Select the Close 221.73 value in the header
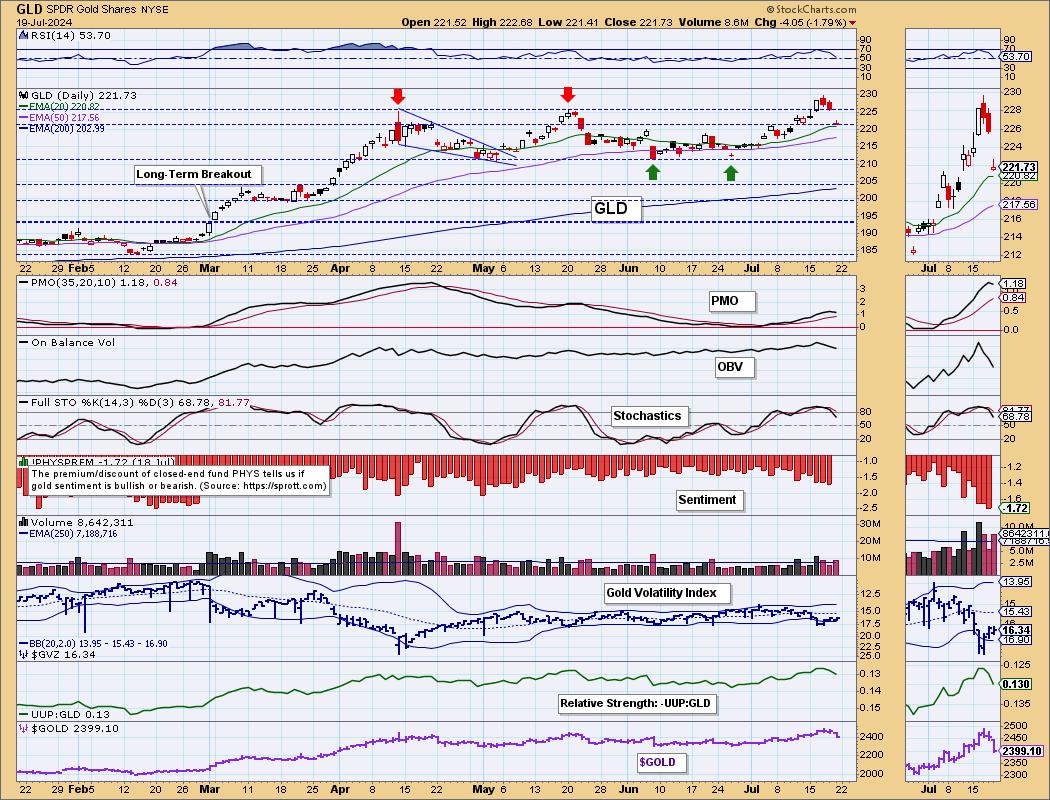The width and height of the screenshot is (1050, 800). [x=638, y=22]
